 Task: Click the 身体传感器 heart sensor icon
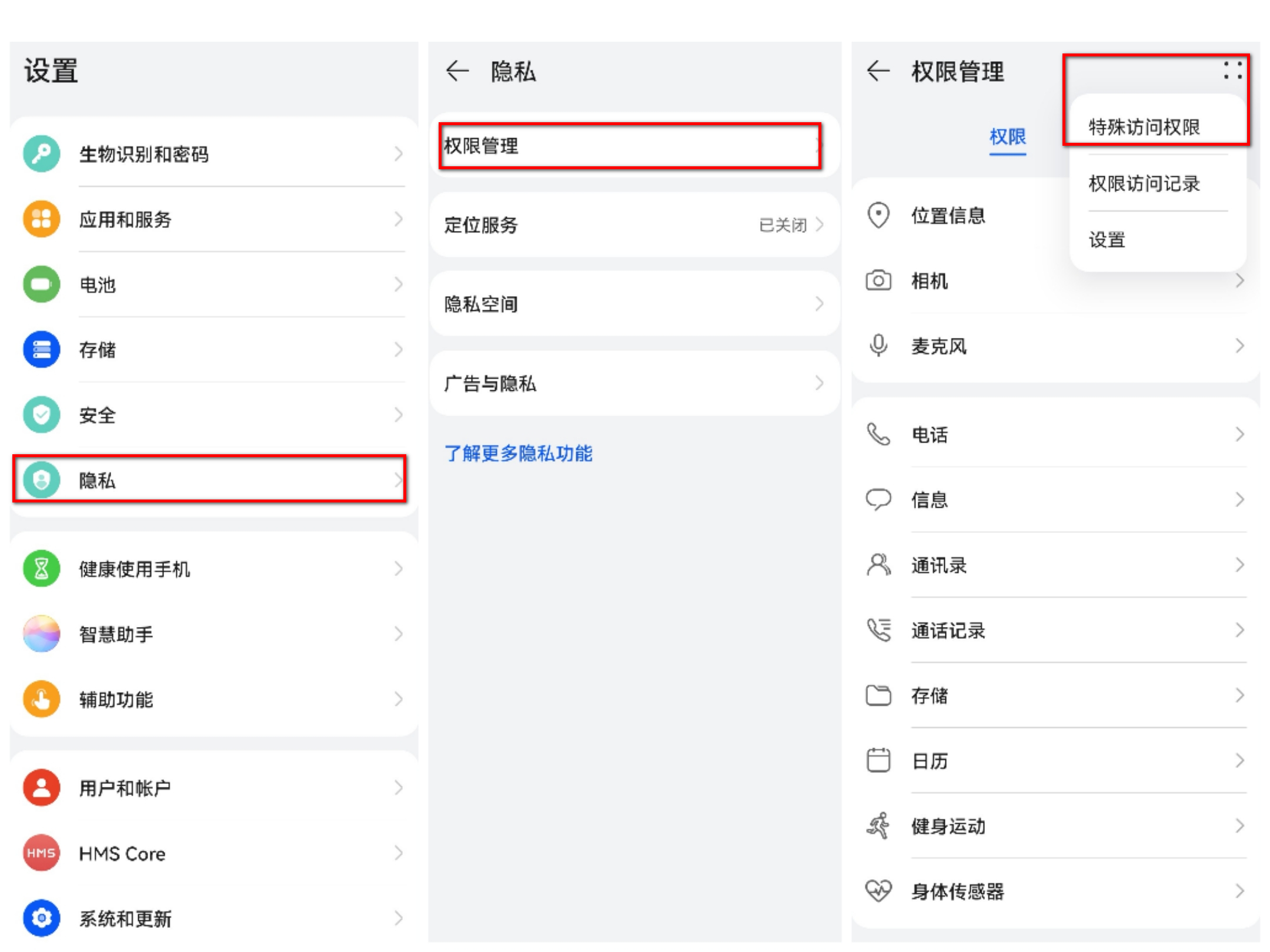pyautogui.click(x=878, y=892)
